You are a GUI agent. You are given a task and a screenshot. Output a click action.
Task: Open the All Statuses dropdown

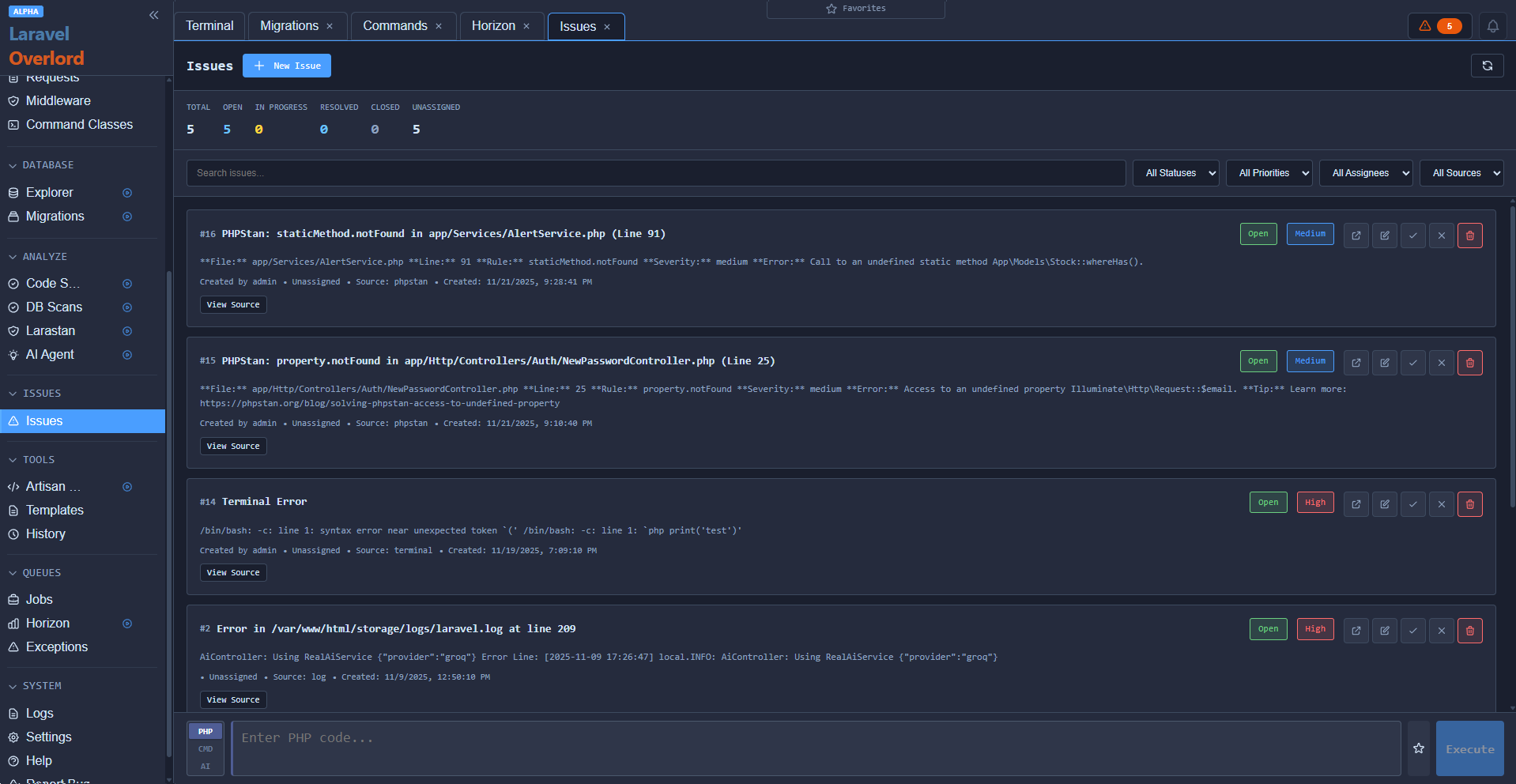1175,172
